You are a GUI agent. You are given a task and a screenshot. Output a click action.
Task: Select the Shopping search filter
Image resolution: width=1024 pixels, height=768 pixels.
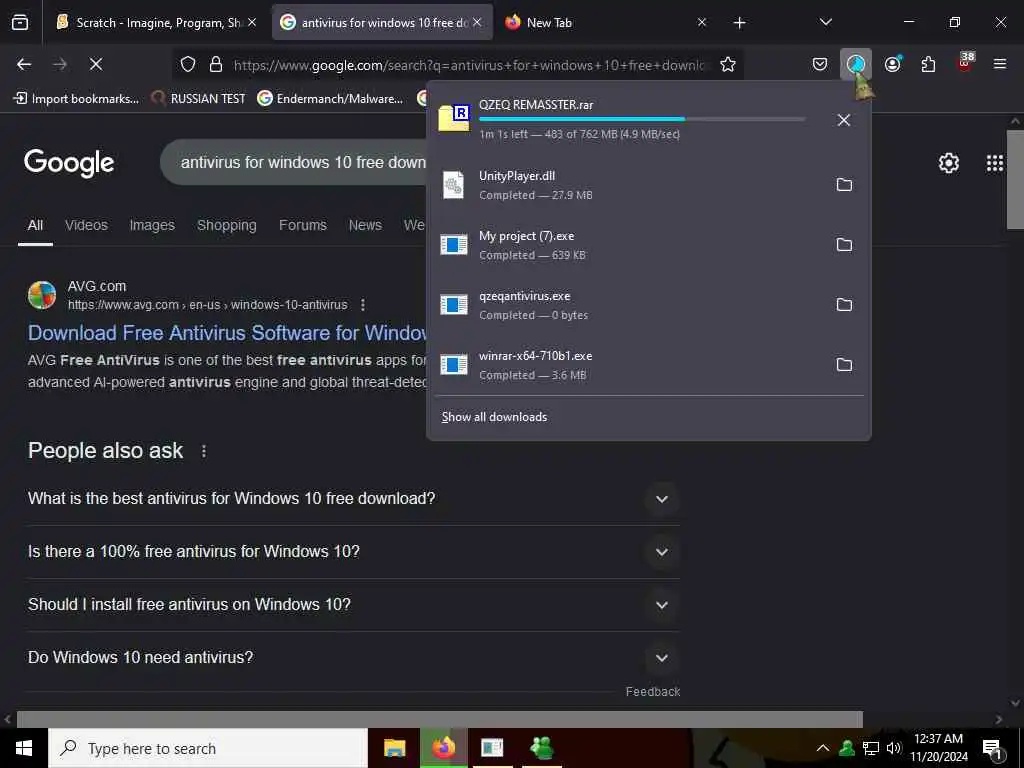pos(227,225)
